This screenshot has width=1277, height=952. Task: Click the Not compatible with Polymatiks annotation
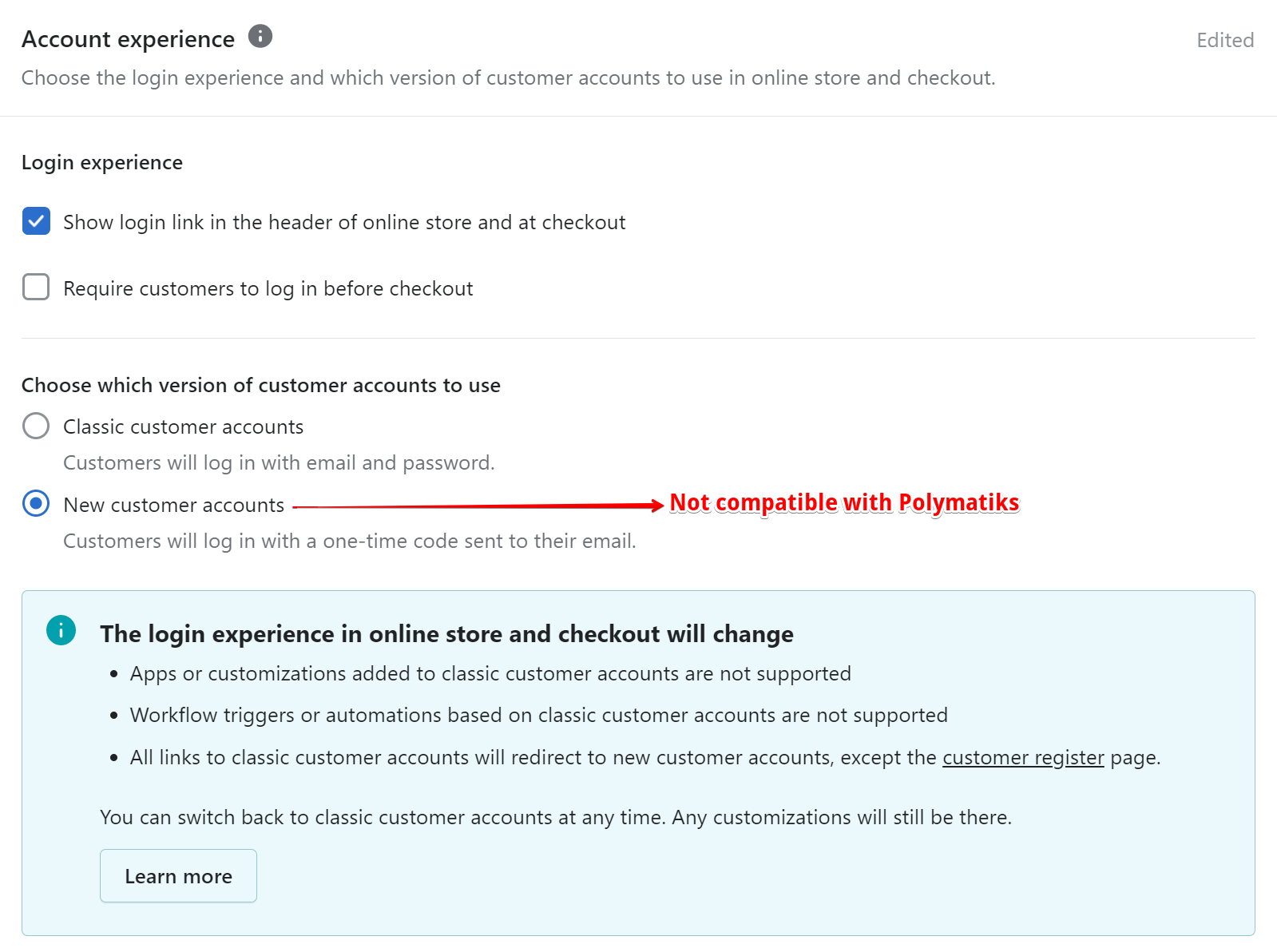click(844, 502)
